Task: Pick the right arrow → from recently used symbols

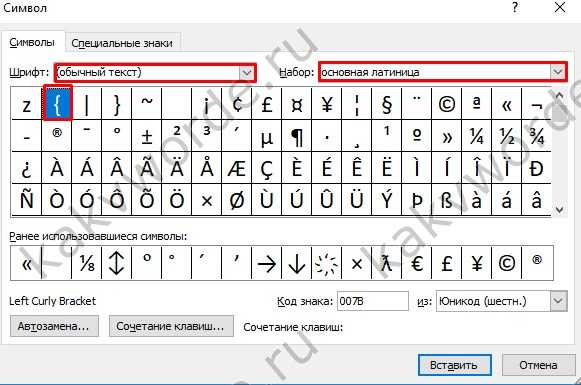Action: [x=267, y=263]
